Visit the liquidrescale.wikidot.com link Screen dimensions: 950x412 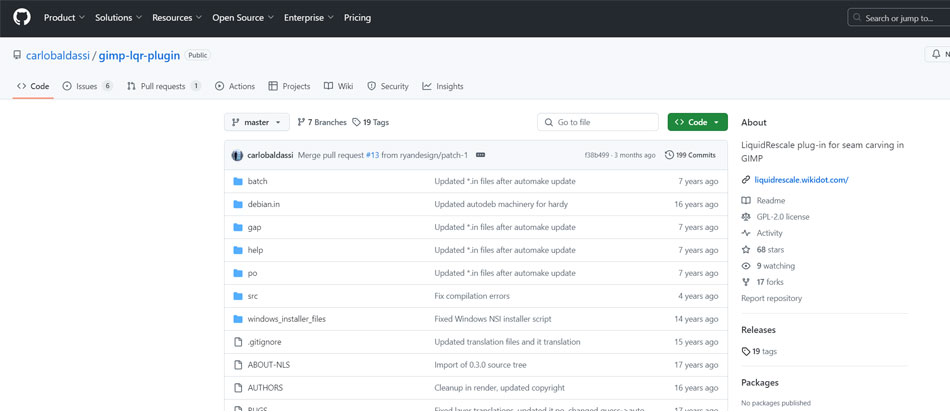pos(801,180)
